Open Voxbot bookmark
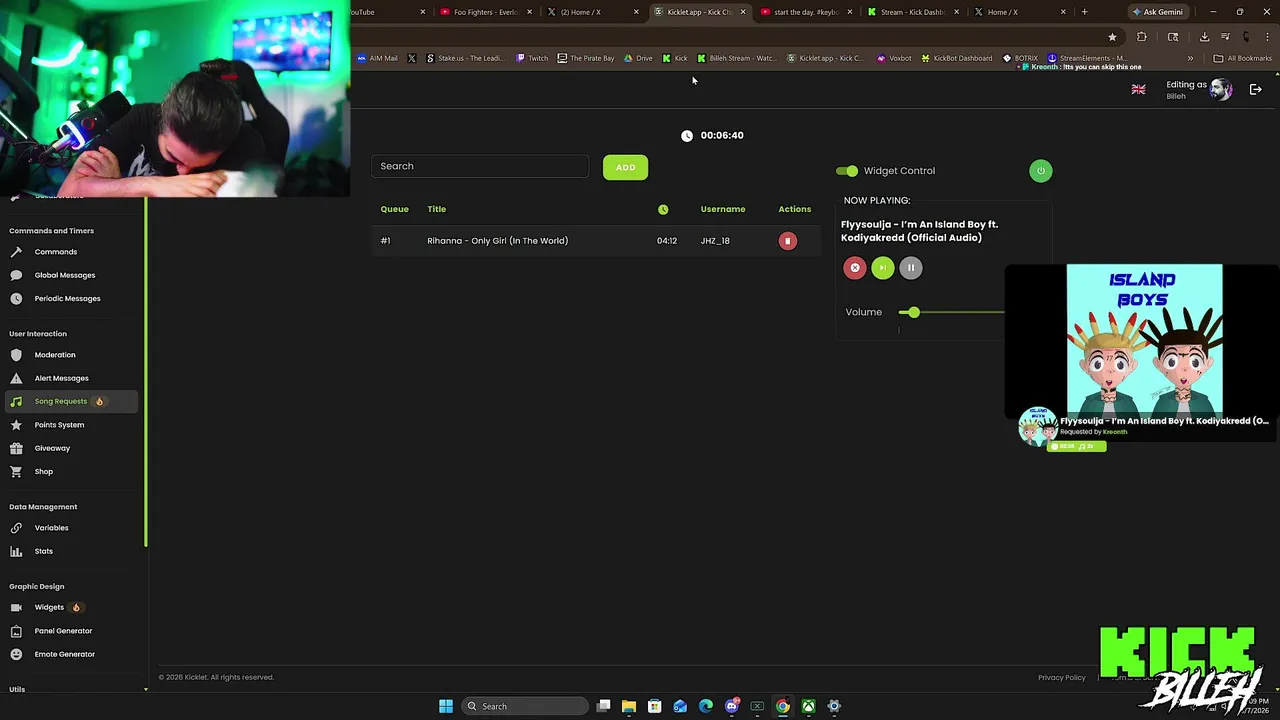Viewport: 1280px width, 720px height. coord(894,58)
